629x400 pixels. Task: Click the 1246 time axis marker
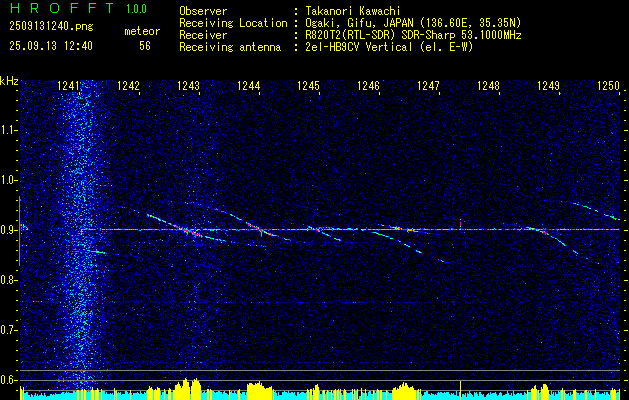pos(368,86)
